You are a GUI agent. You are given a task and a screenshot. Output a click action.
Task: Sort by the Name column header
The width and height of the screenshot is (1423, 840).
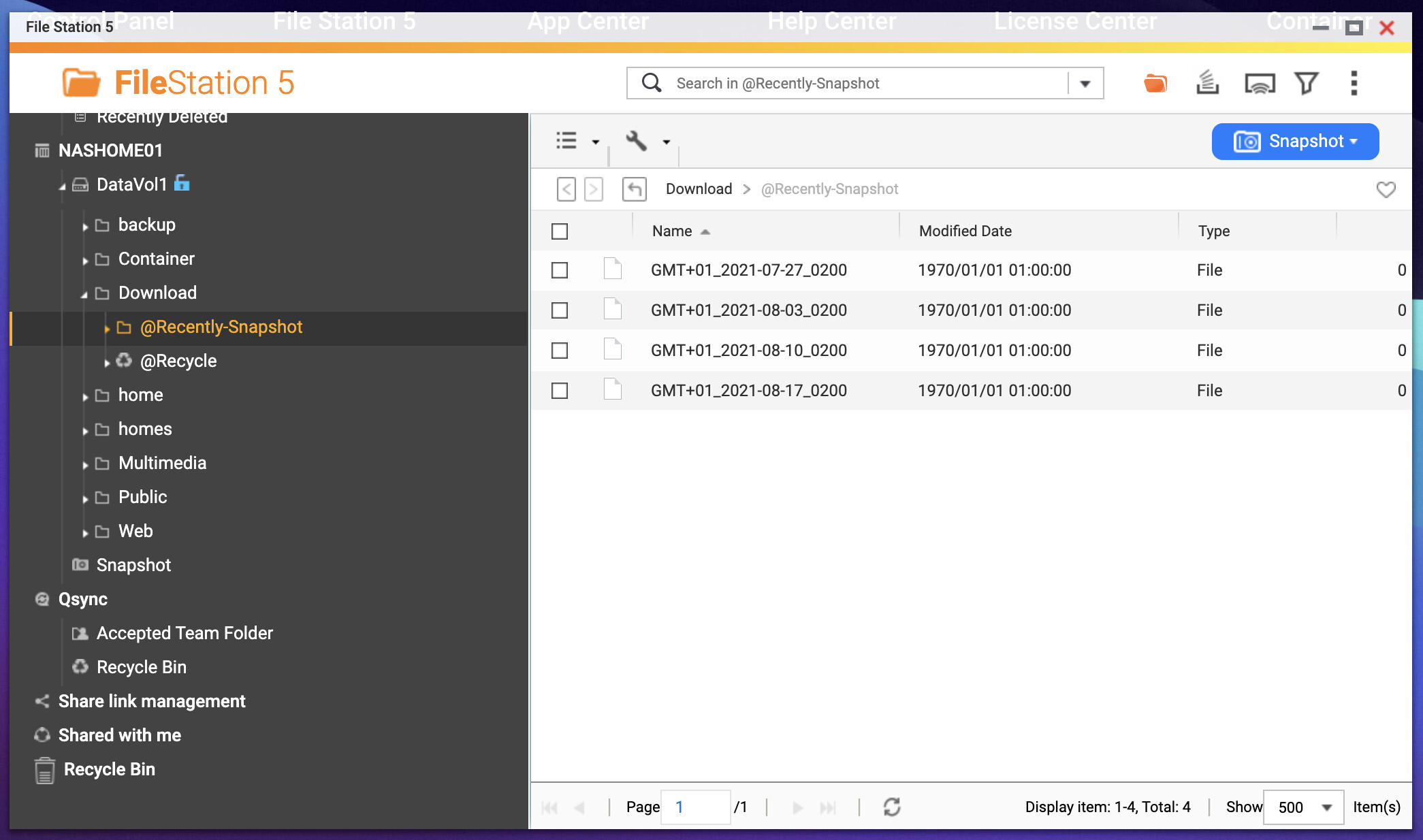pyautogui.click(x=672, y=231)
